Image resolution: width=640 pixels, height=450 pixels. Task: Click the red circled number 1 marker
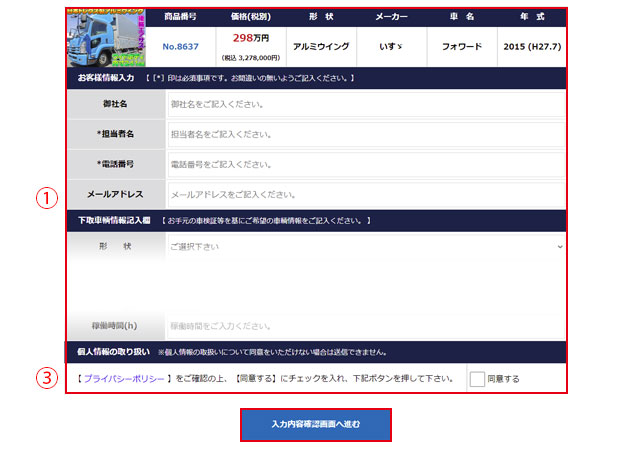pyautogui.click(x=45, y=198)
